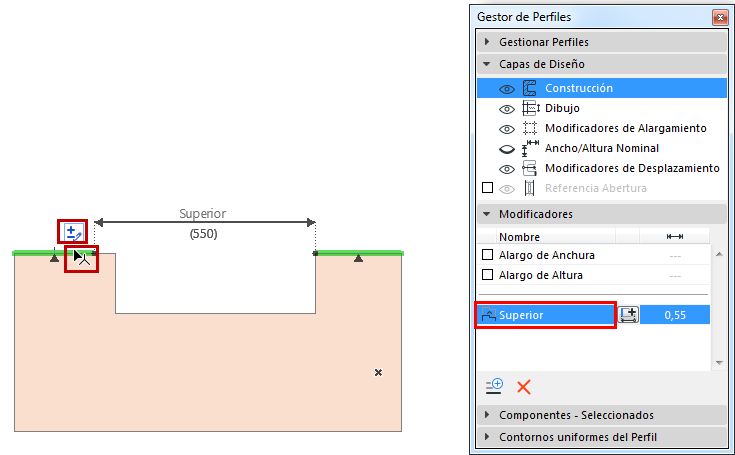The height and width of the screenshot is (455, 735).
Task: Close the Gestor de Perfiles palette
Action: (x=720, y=17)
